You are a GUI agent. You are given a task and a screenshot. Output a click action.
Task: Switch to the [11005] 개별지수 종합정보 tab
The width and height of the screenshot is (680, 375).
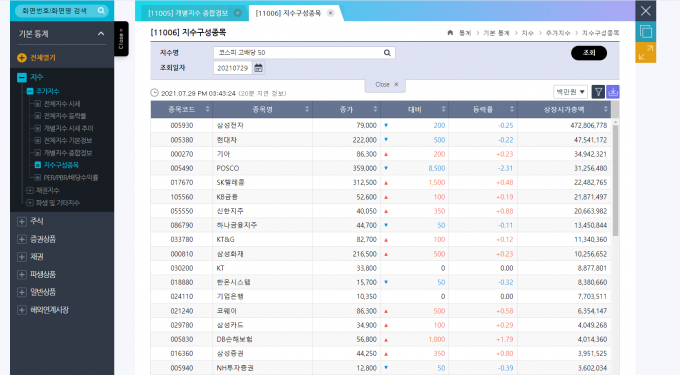click(x=188, y=13)
